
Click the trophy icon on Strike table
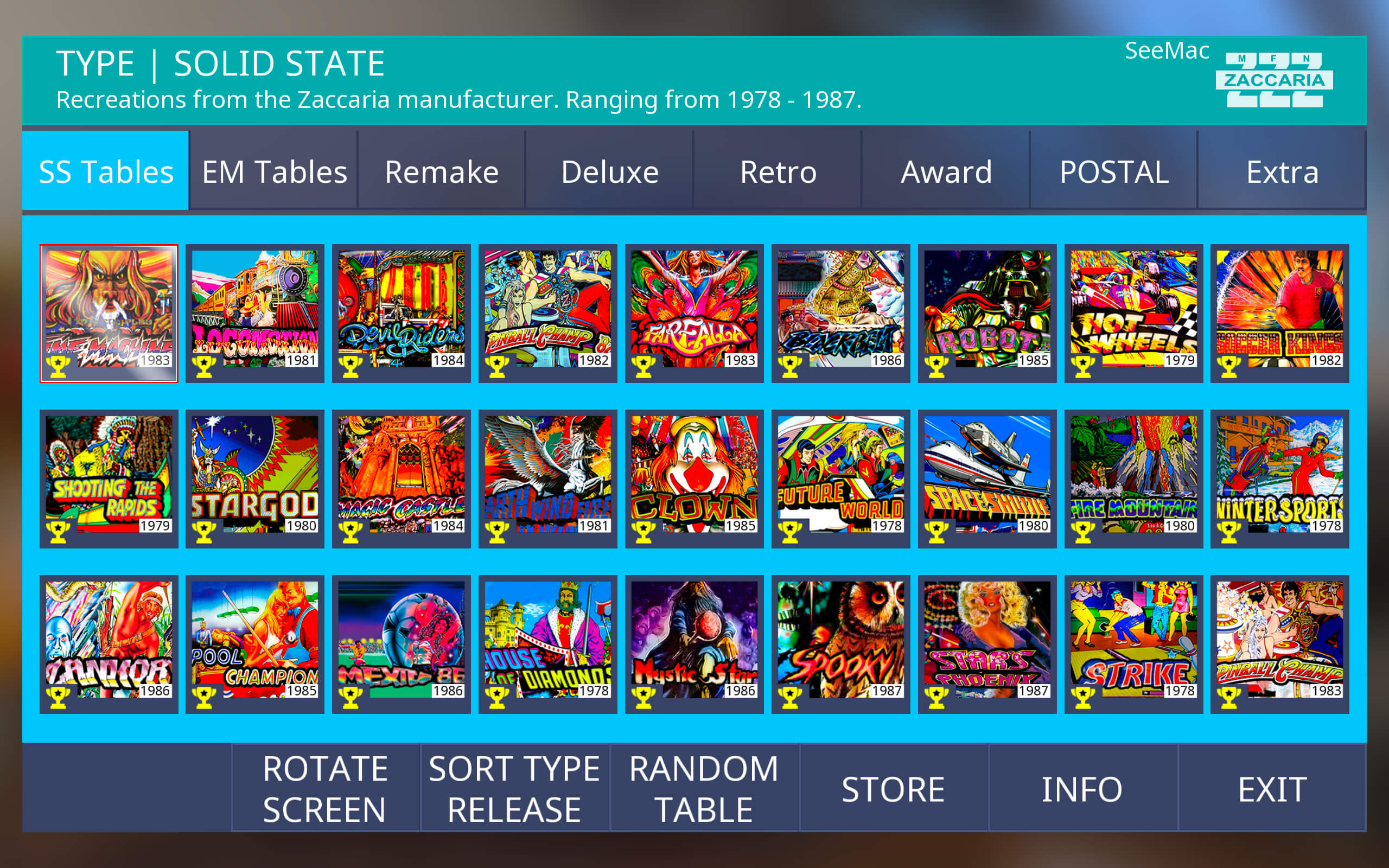(1082, 697)
